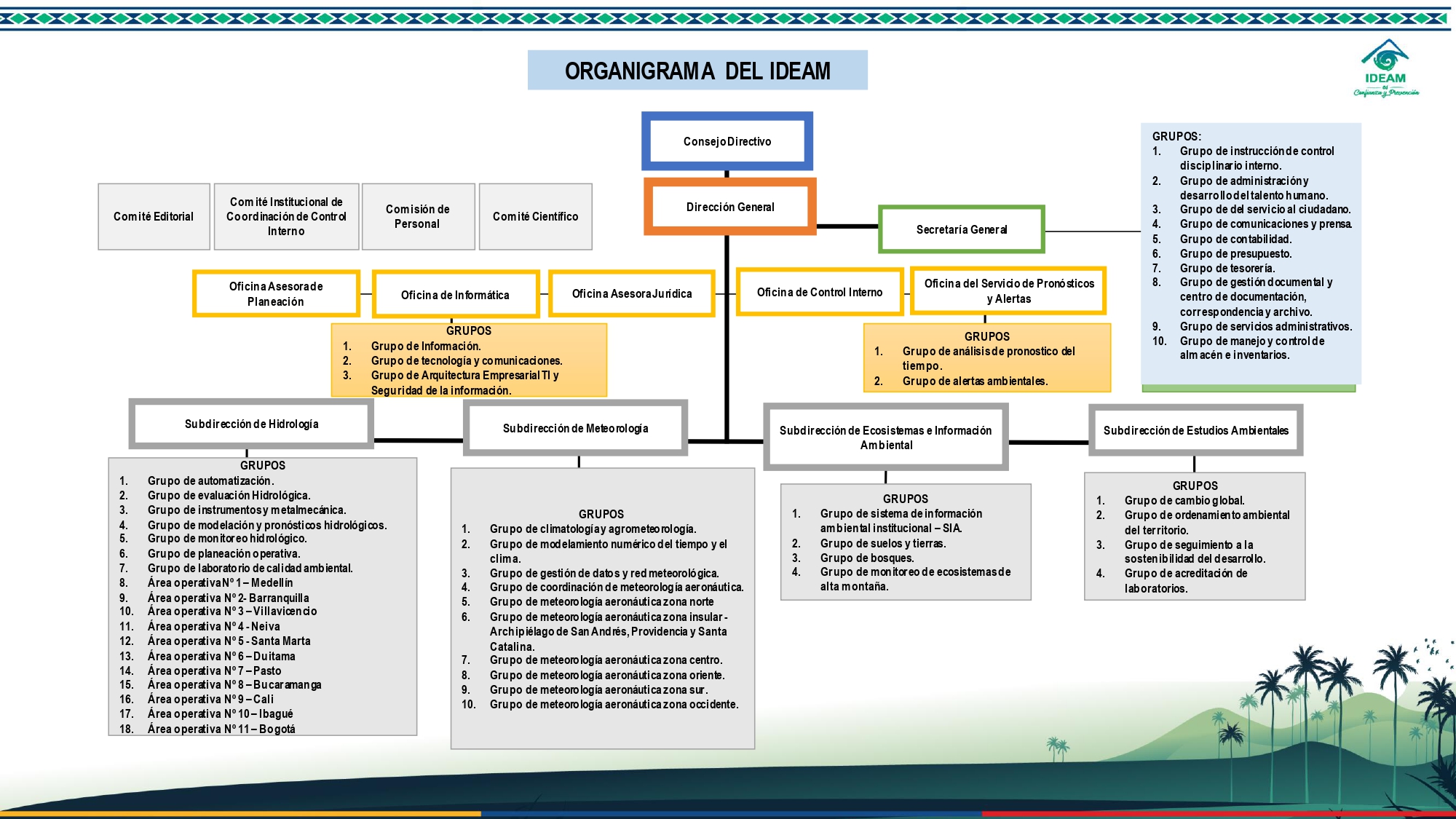Screen dimensions: 1456x819
Task: Select 'Grupo de modelamiento numérico del tiempo y el clima'
Action: tap(609, 551)
